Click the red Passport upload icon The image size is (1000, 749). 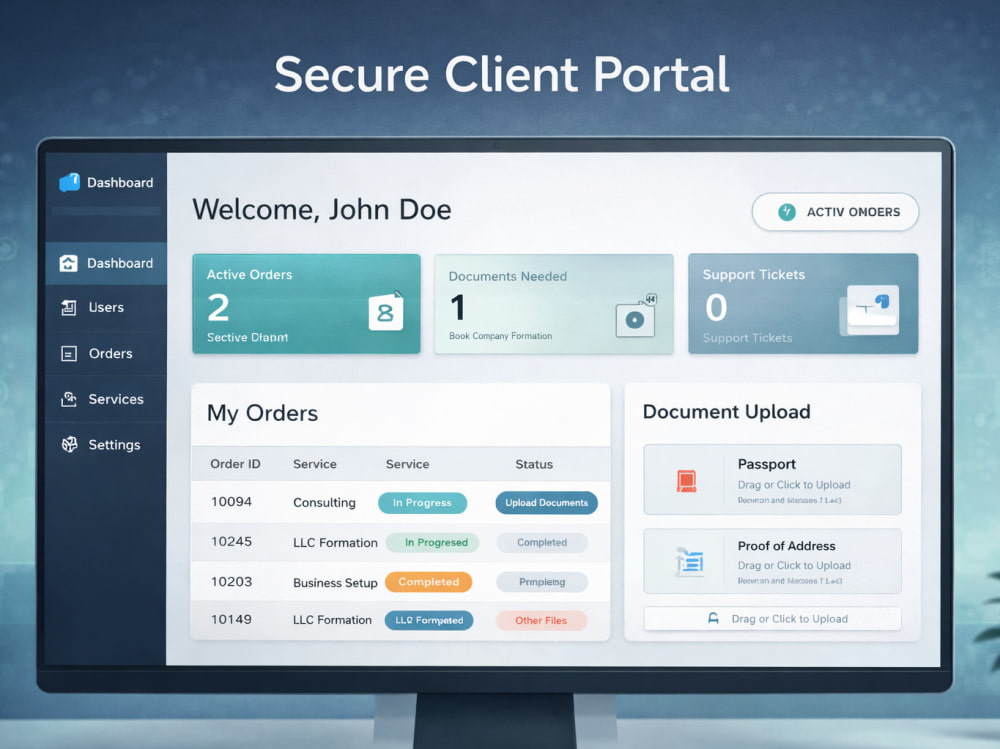tap(686, 481)
